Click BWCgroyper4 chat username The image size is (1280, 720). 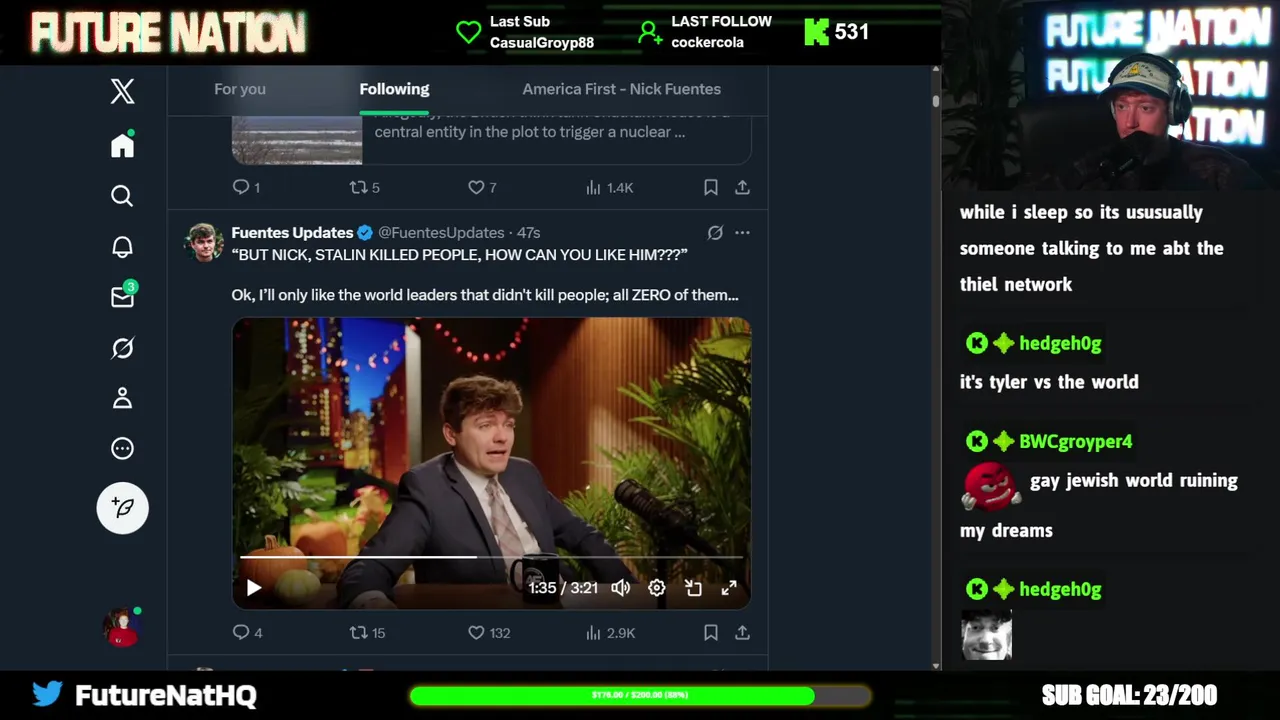pyautogui.click(x=1075, y=441)
